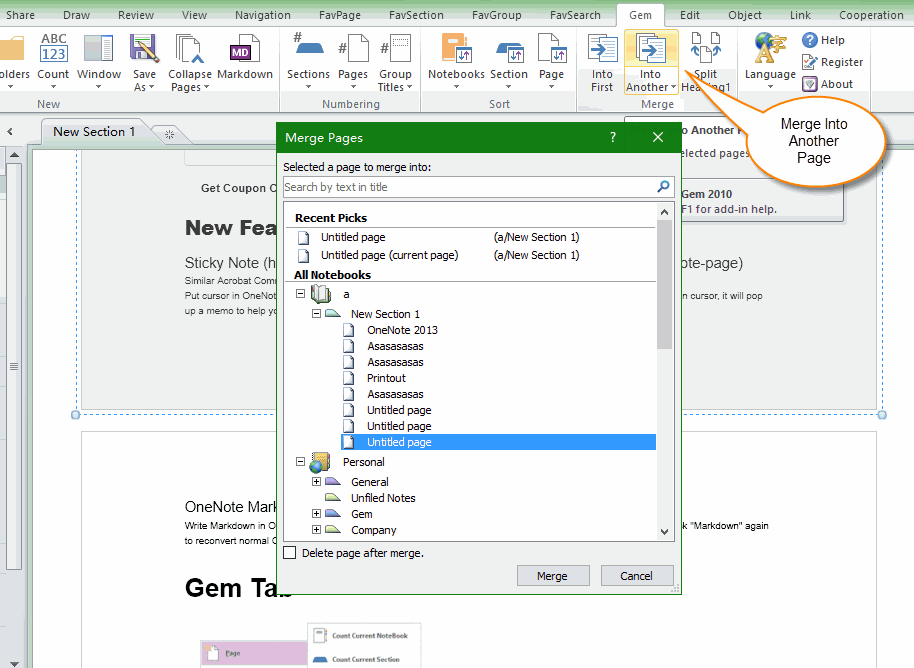The height and width of the screenshot is (668, 914).
Task: Click the dialog help question mark
Action: pyautogui.click(x=613, y=137)
